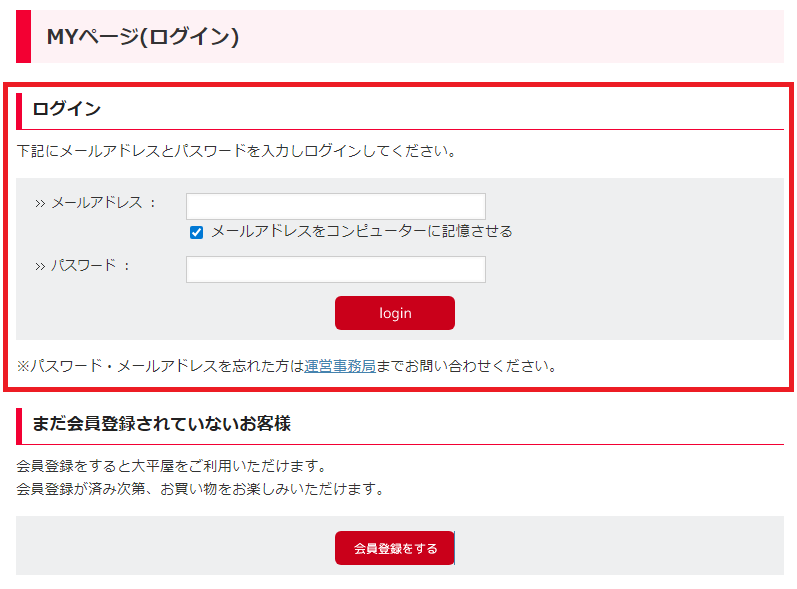Viewport: 797px width, 589px height.
Task: Uncheck the remember email address checkbox
Action: tap(197, 232)
